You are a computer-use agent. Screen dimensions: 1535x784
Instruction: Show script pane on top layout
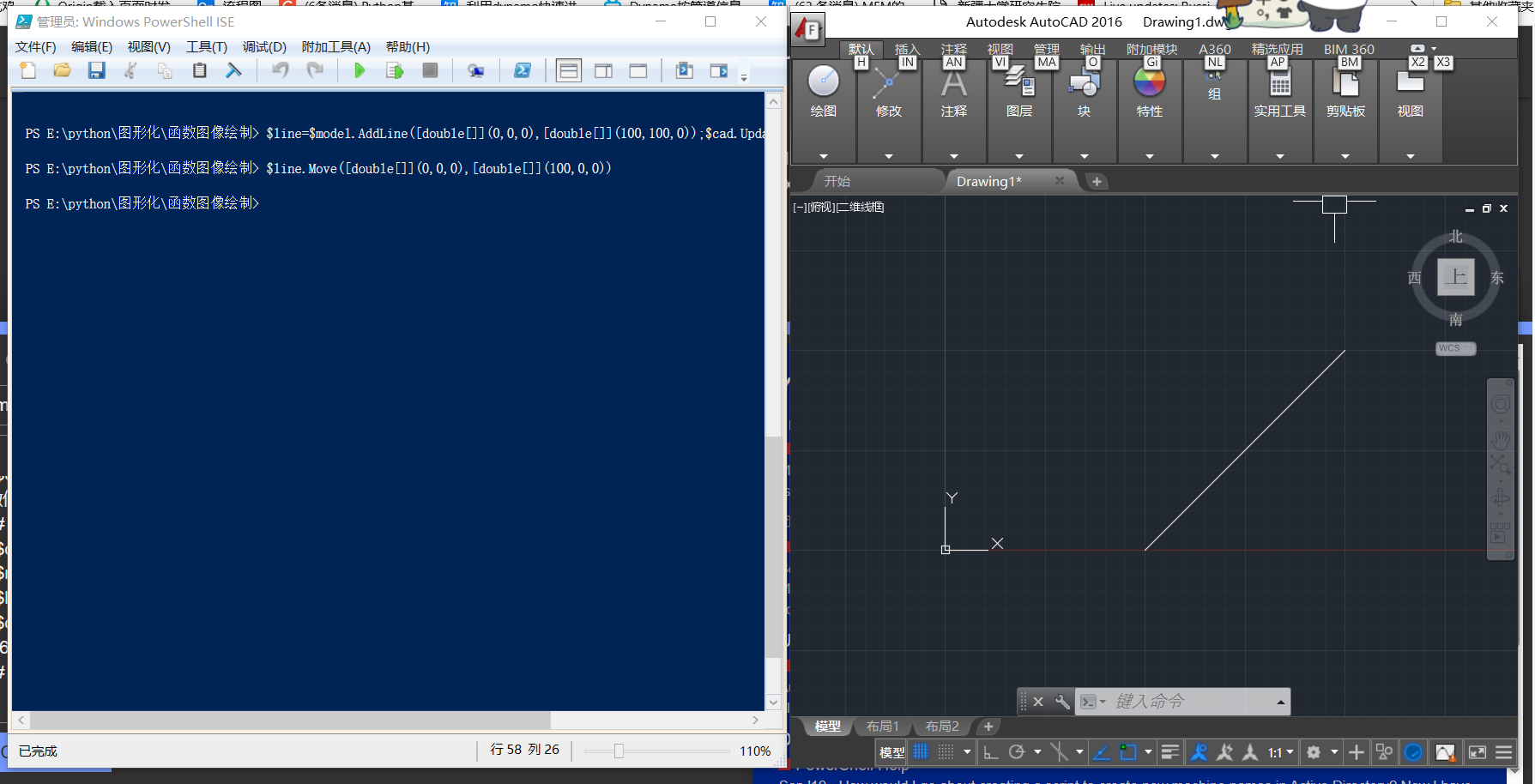coord(569,70)
